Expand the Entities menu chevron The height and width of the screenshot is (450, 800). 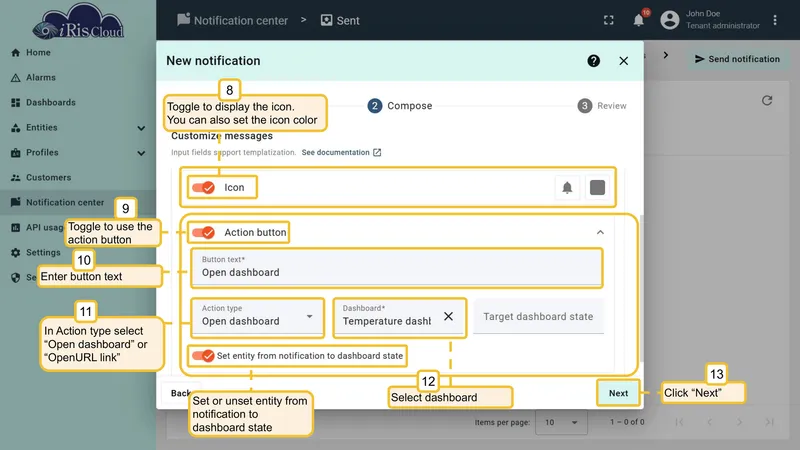pyautogui.click(x=141, y=128)
